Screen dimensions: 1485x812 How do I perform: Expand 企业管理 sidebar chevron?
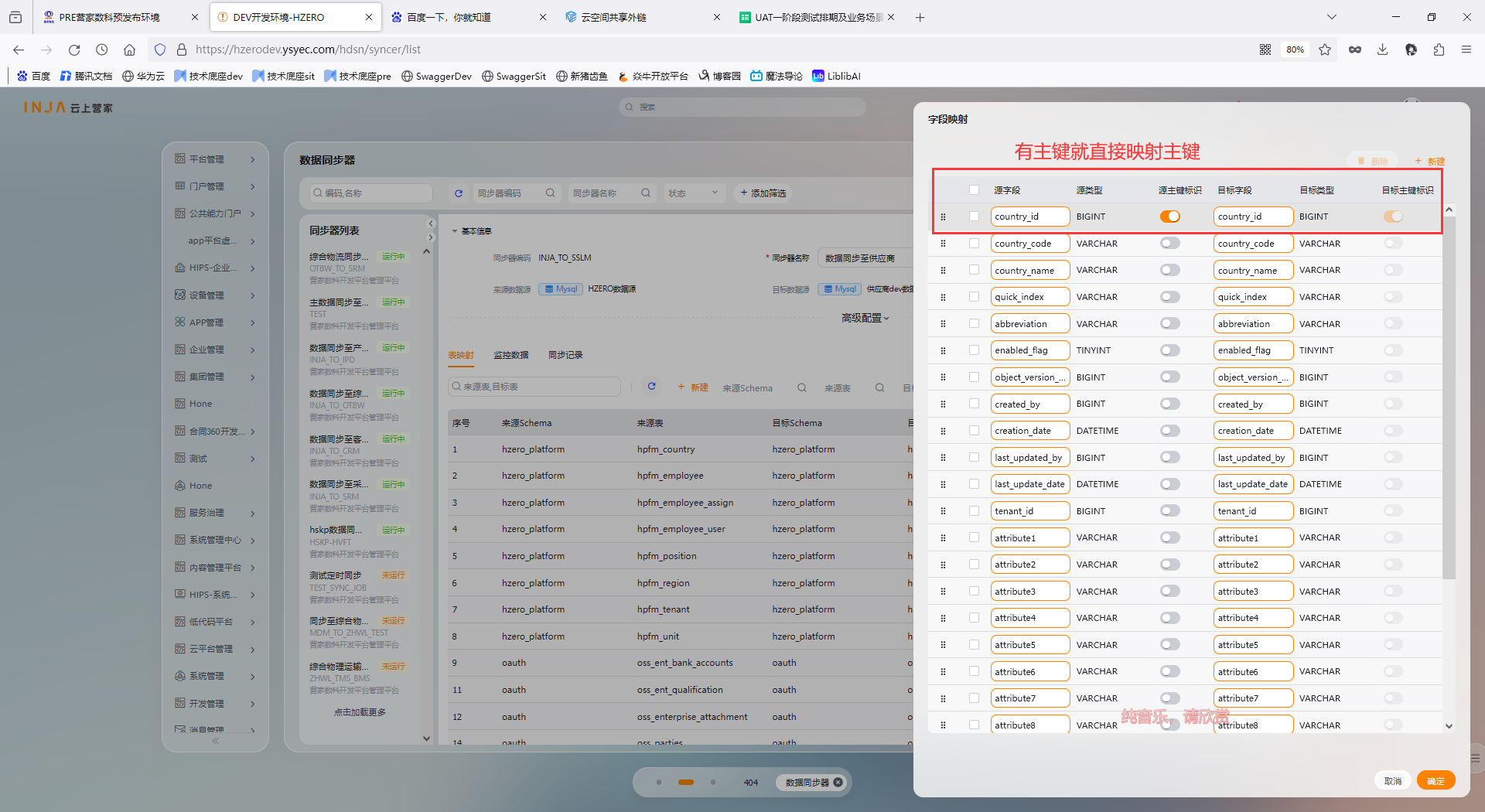253,350
